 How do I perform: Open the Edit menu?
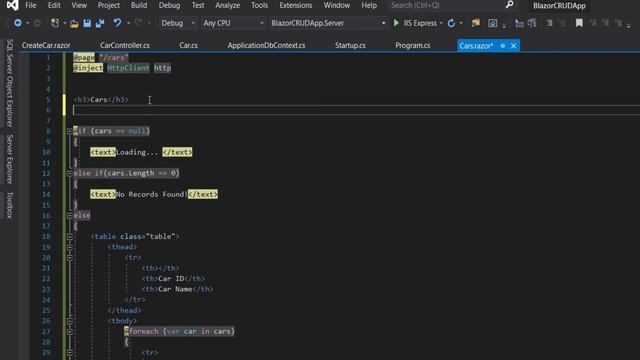tap(54, 5)
